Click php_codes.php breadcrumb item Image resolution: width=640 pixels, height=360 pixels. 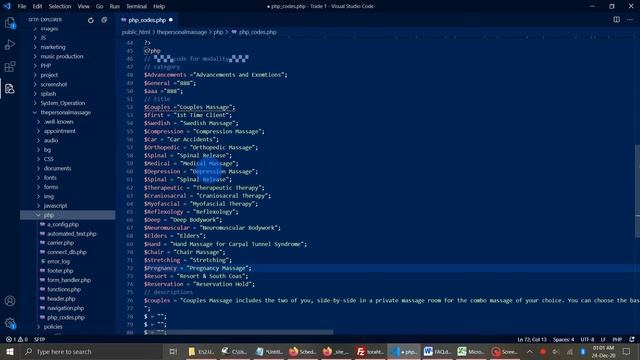point(258,32)
